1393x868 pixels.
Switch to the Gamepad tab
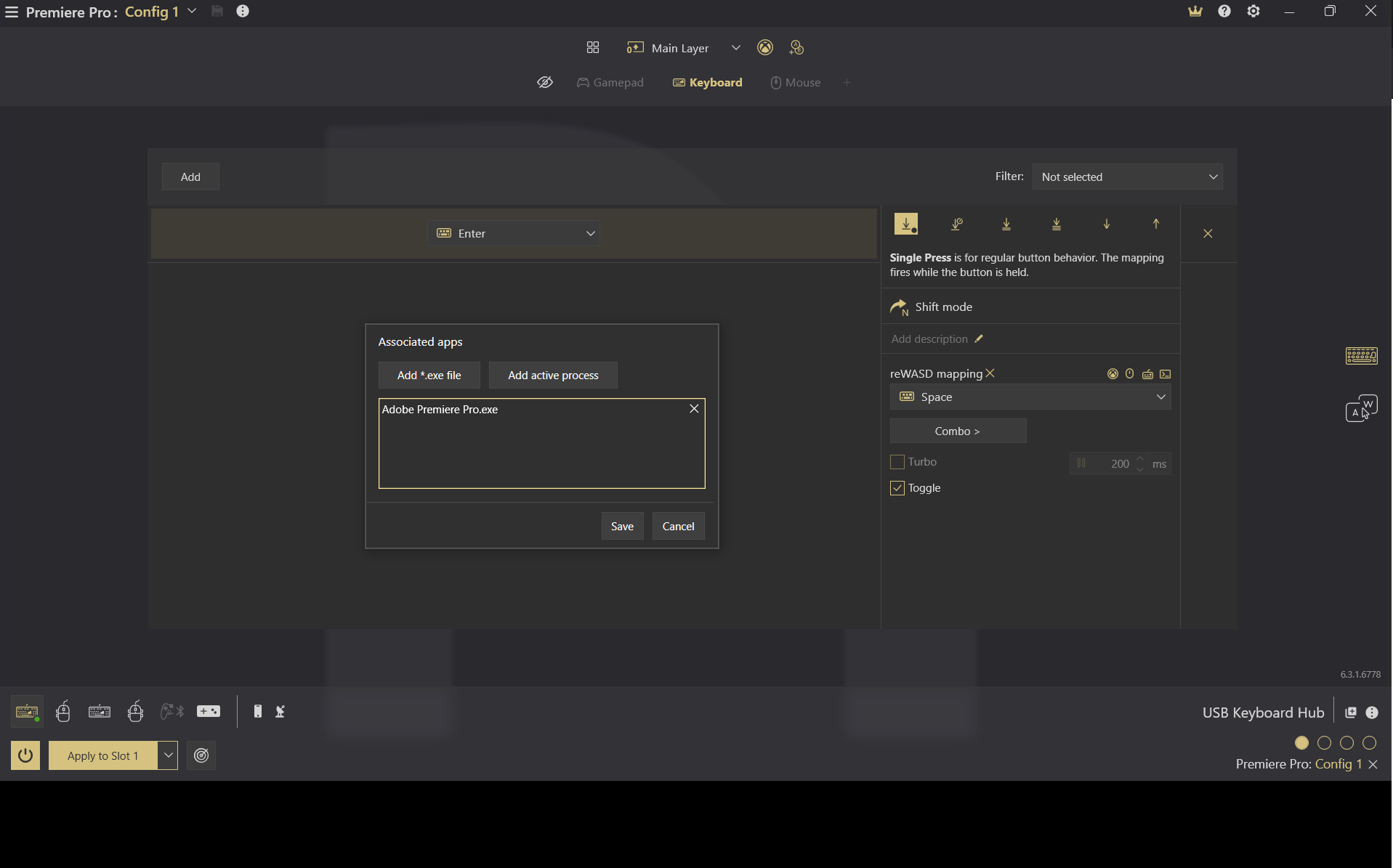pyautogui.click(x=610, y=83)
